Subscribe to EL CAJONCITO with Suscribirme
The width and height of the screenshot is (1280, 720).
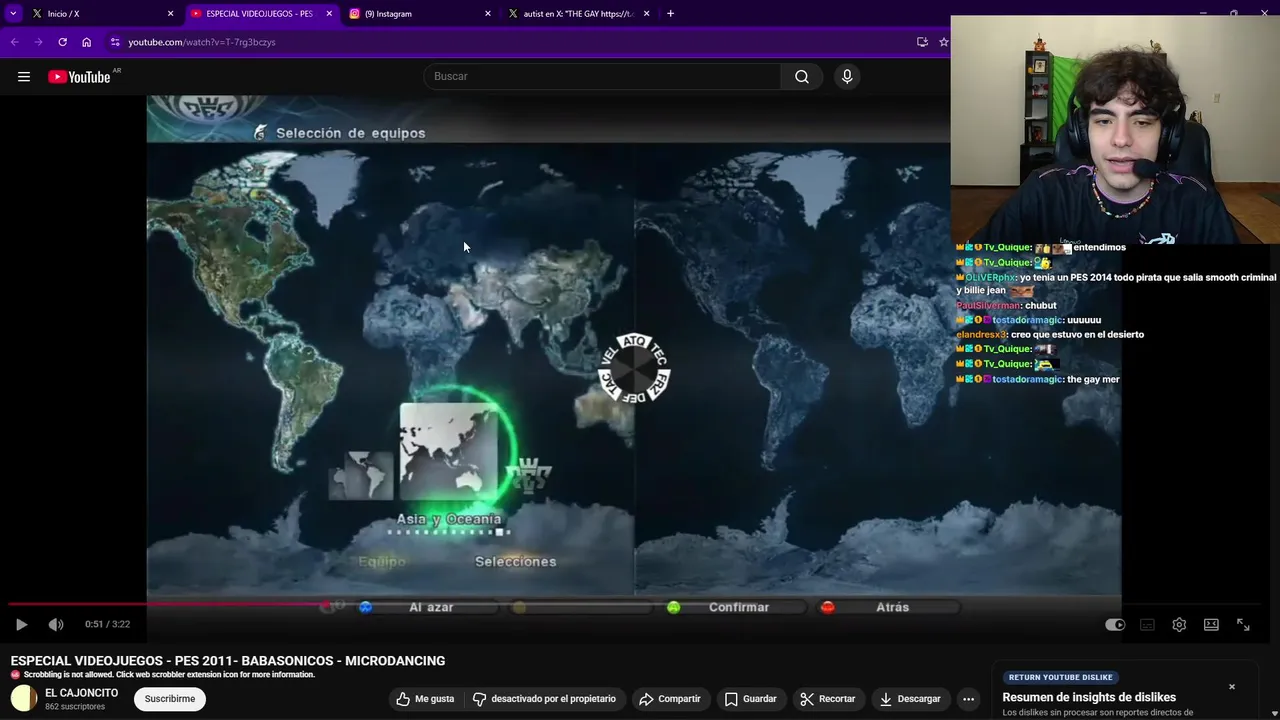169,699
